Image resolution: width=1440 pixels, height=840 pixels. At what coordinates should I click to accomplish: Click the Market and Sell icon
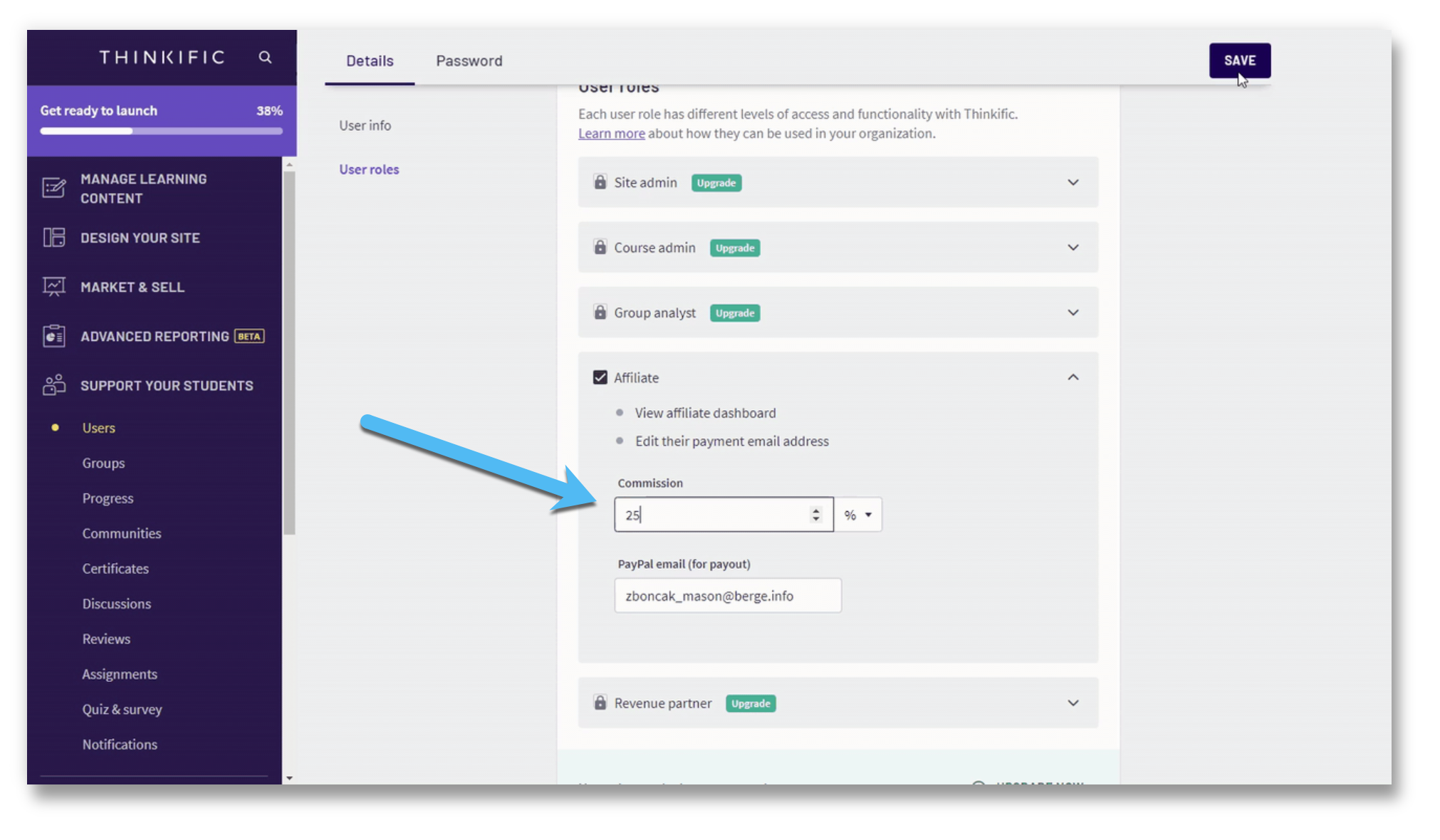[x=53, y=287]
